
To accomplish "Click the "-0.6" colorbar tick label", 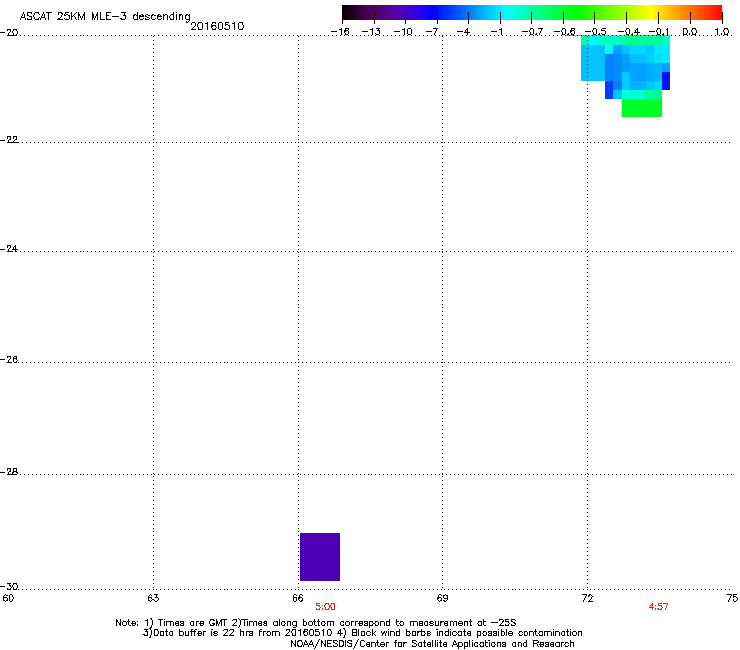I will (564, 32).
